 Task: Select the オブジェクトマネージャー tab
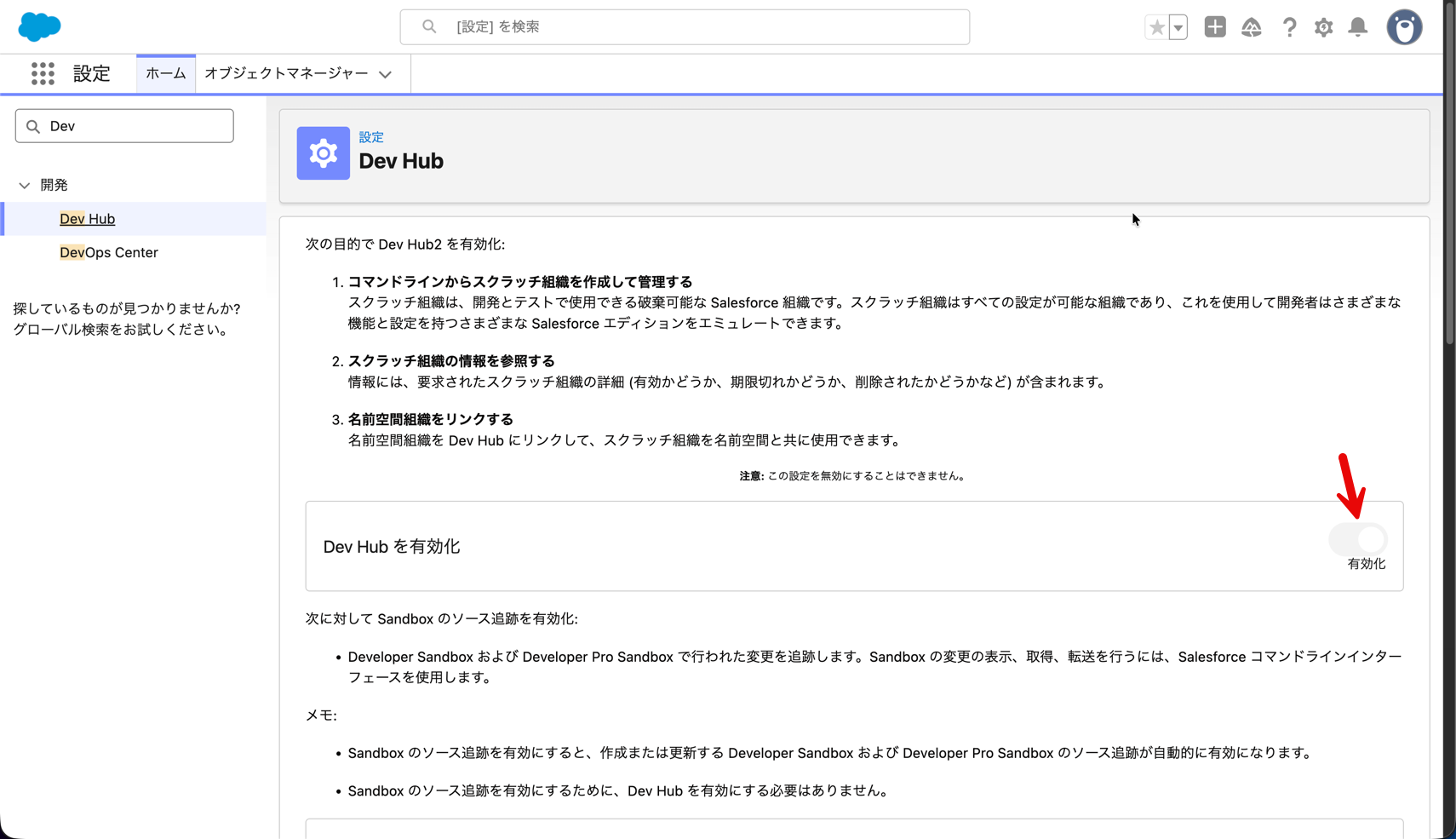click(x=285, y=73)
